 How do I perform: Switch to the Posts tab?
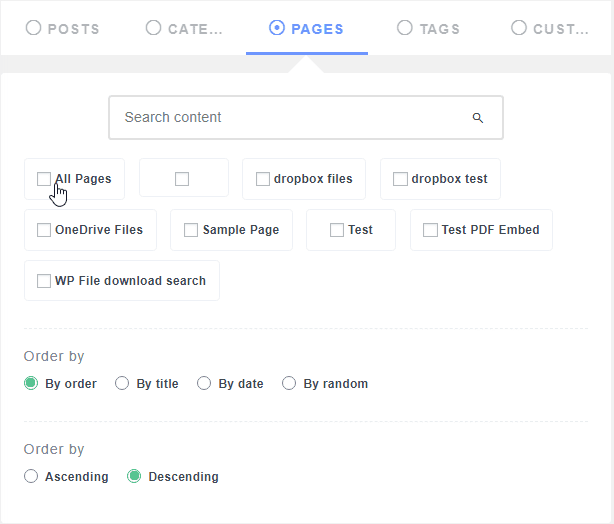[63, 28]
